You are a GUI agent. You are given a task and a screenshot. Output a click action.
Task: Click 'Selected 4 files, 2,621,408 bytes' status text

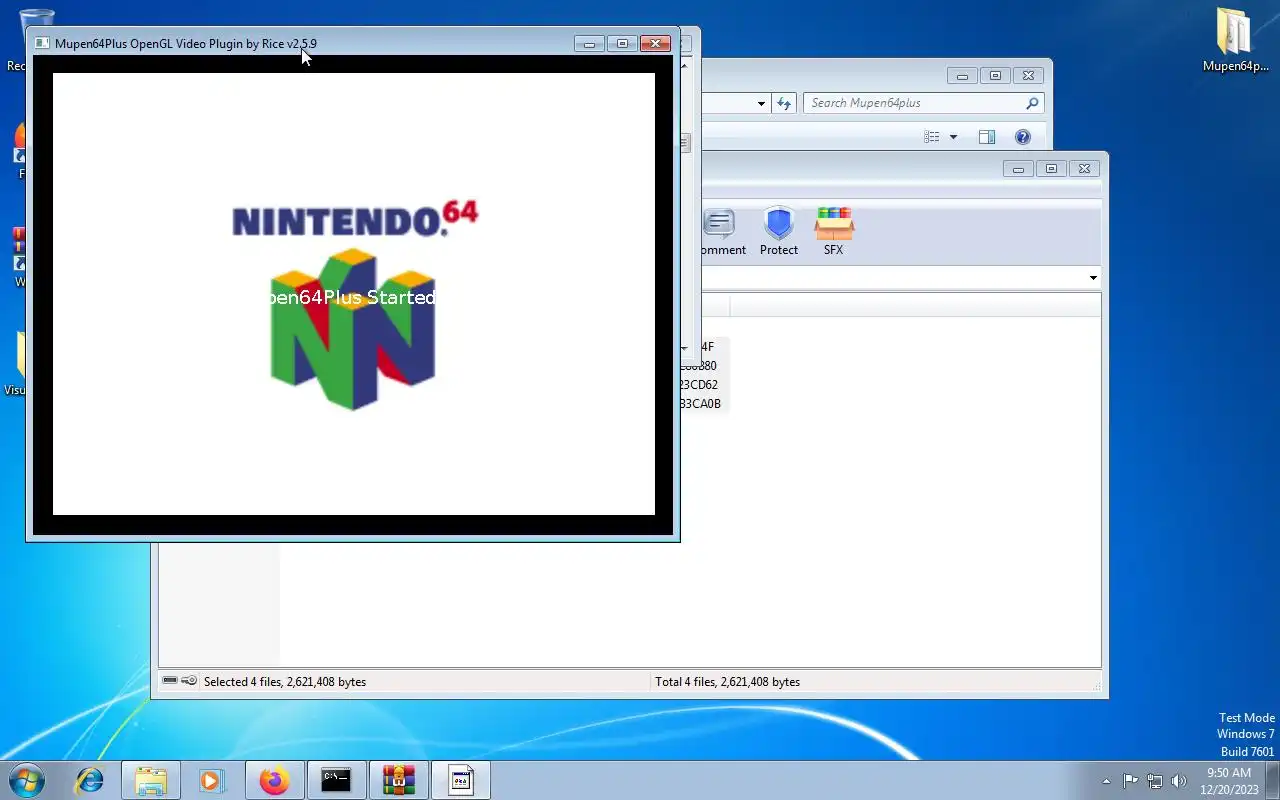pyautogui.click(x=285, y=682)
